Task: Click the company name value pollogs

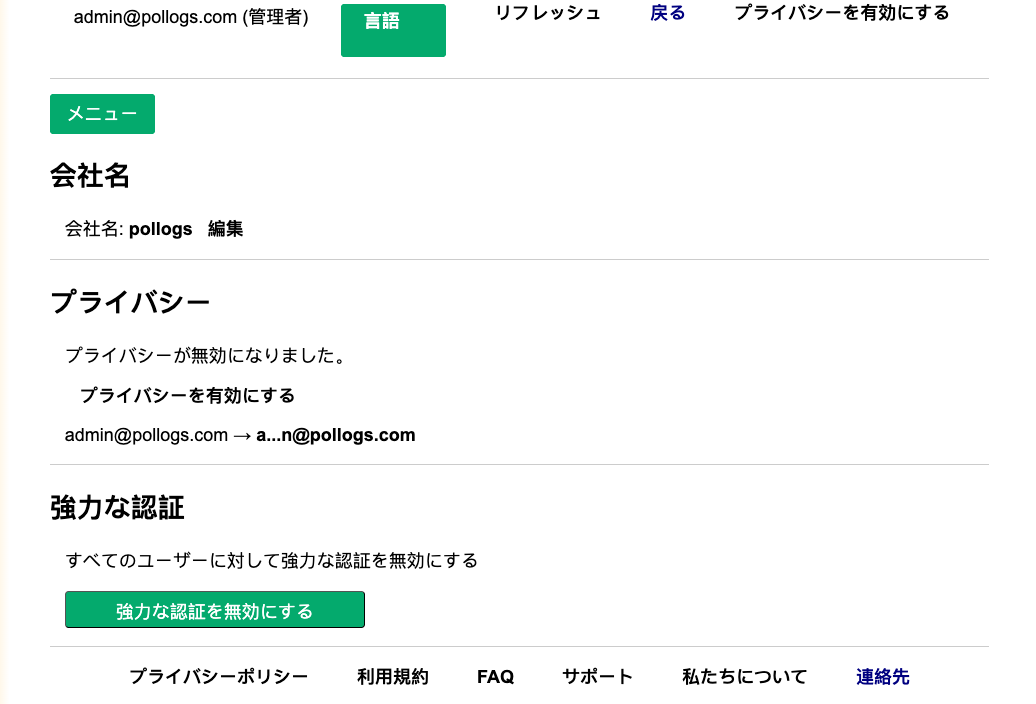Action: coord(160,228)
